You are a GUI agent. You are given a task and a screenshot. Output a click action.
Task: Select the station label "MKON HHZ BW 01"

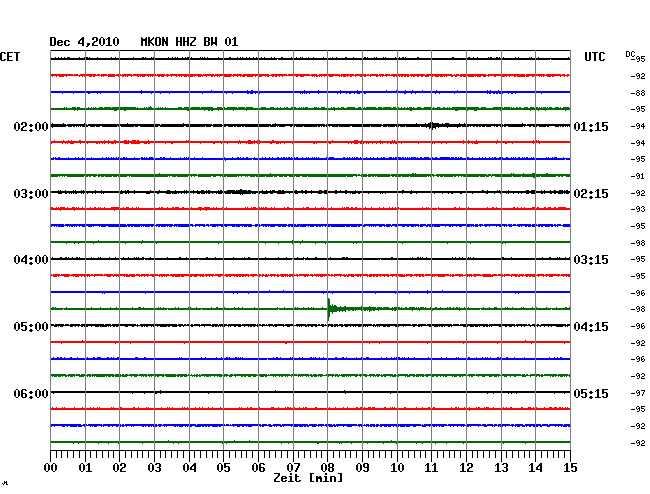point(189,42)
